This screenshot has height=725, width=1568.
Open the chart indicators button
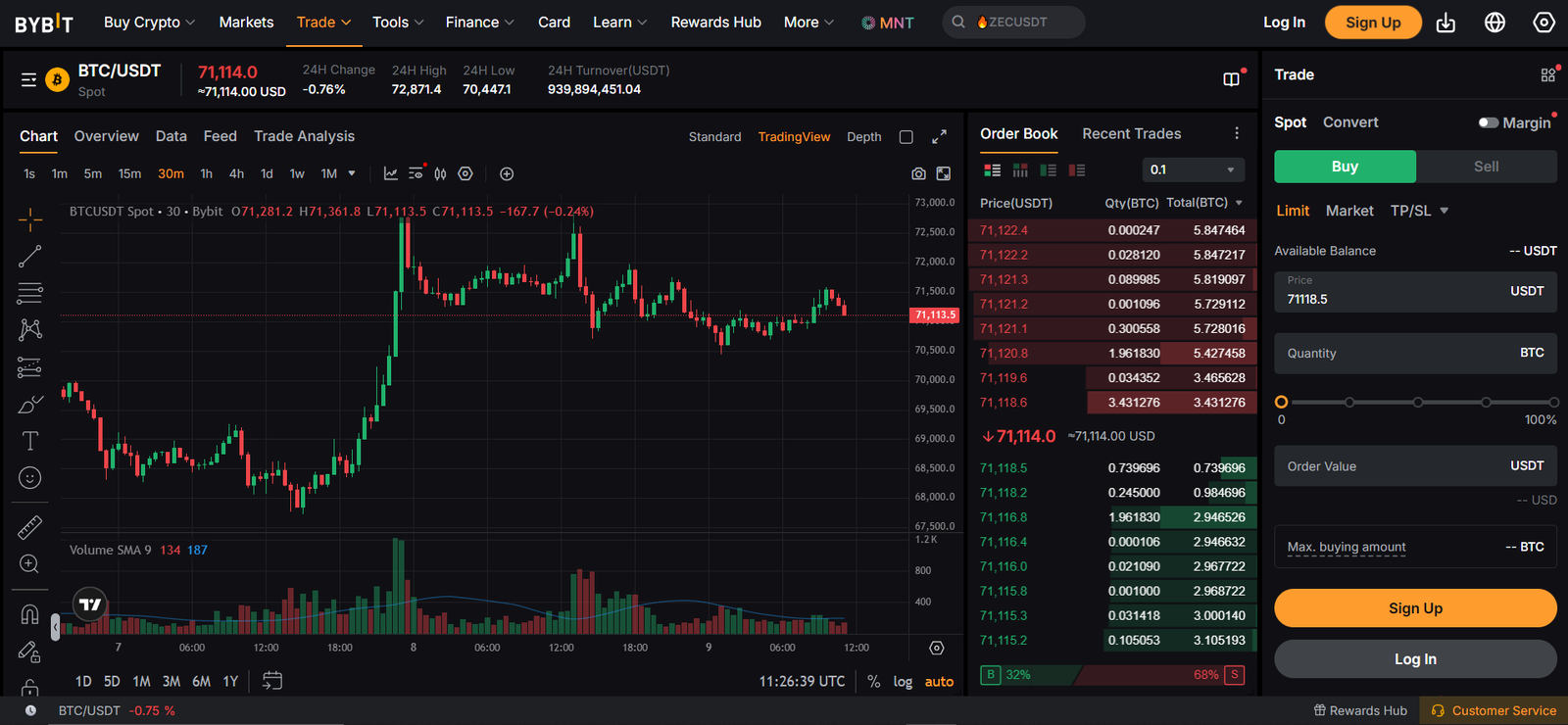coord(391,173)
